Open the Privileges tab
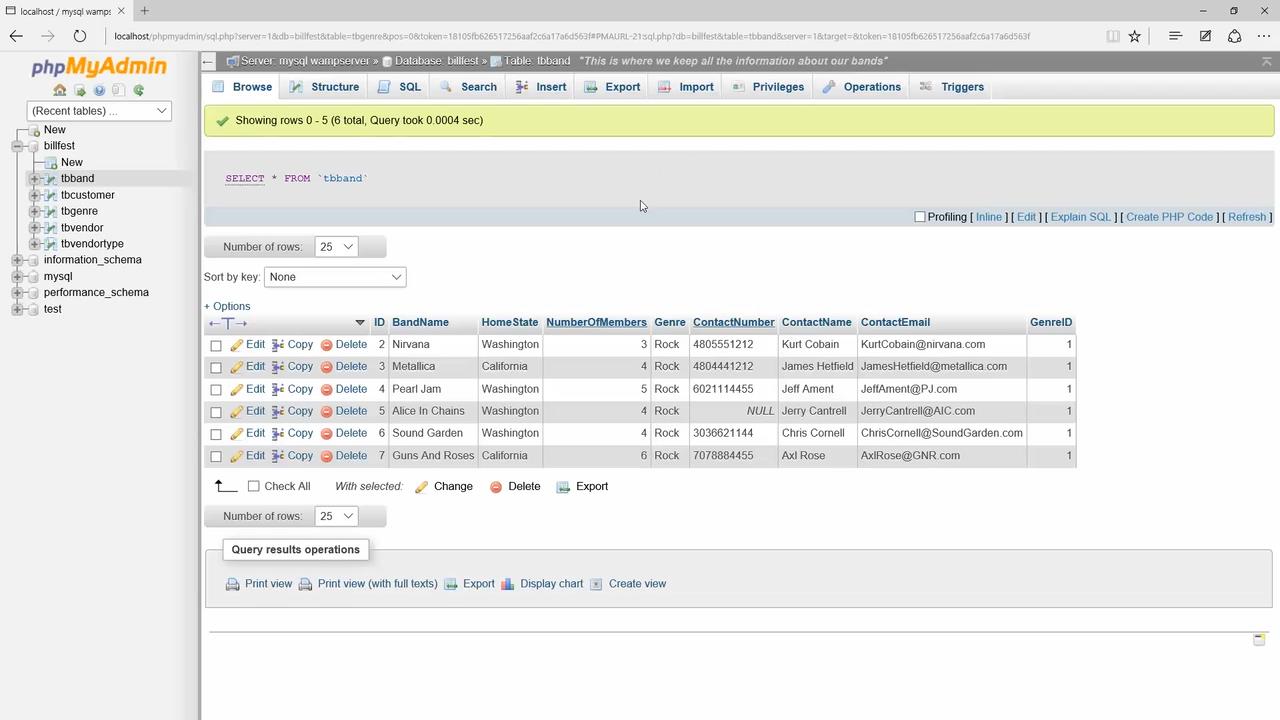Image resolution: width=1280 pixels, height=720 pixels. coord(767,87)
